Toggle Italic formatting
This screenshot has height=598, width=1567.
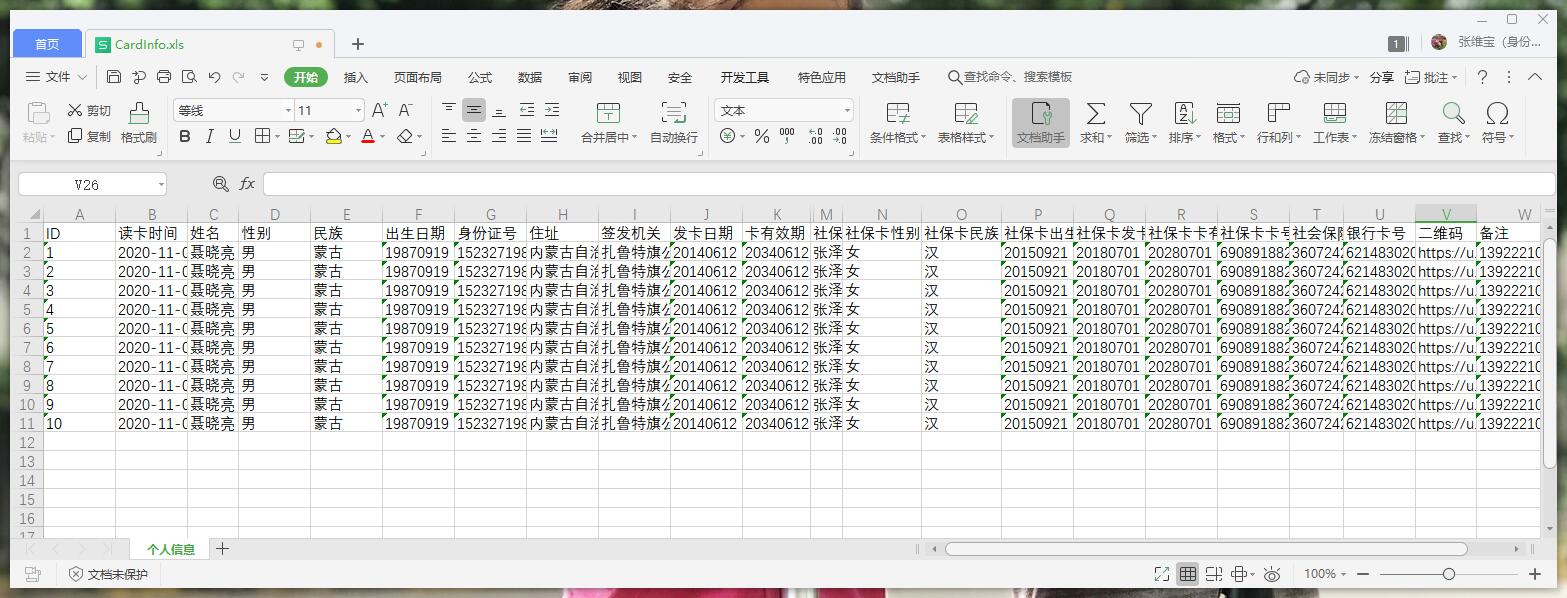(210, 136)
